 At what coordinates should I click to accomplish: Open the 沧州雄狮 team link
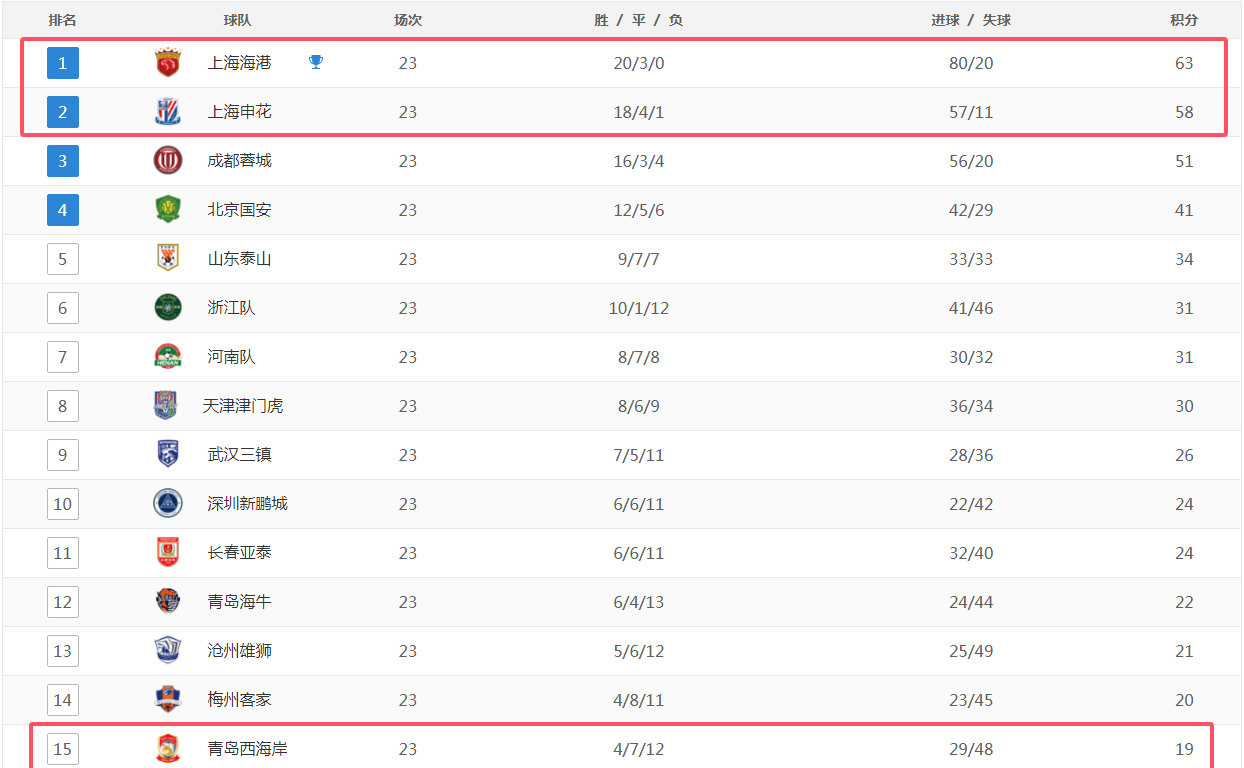coord(239,651)
